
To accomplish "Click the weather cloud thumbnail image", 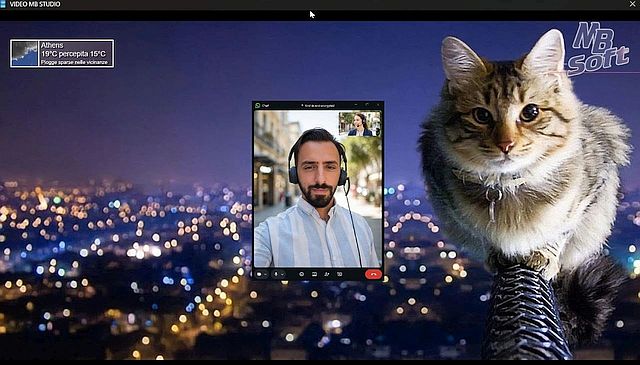I will tap(24, 53).
